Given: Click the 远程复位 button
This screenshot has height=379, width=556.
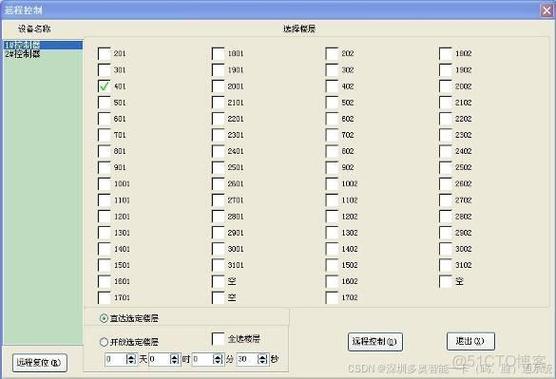Looking at the screenshot, I should click(x=39, y=363).
